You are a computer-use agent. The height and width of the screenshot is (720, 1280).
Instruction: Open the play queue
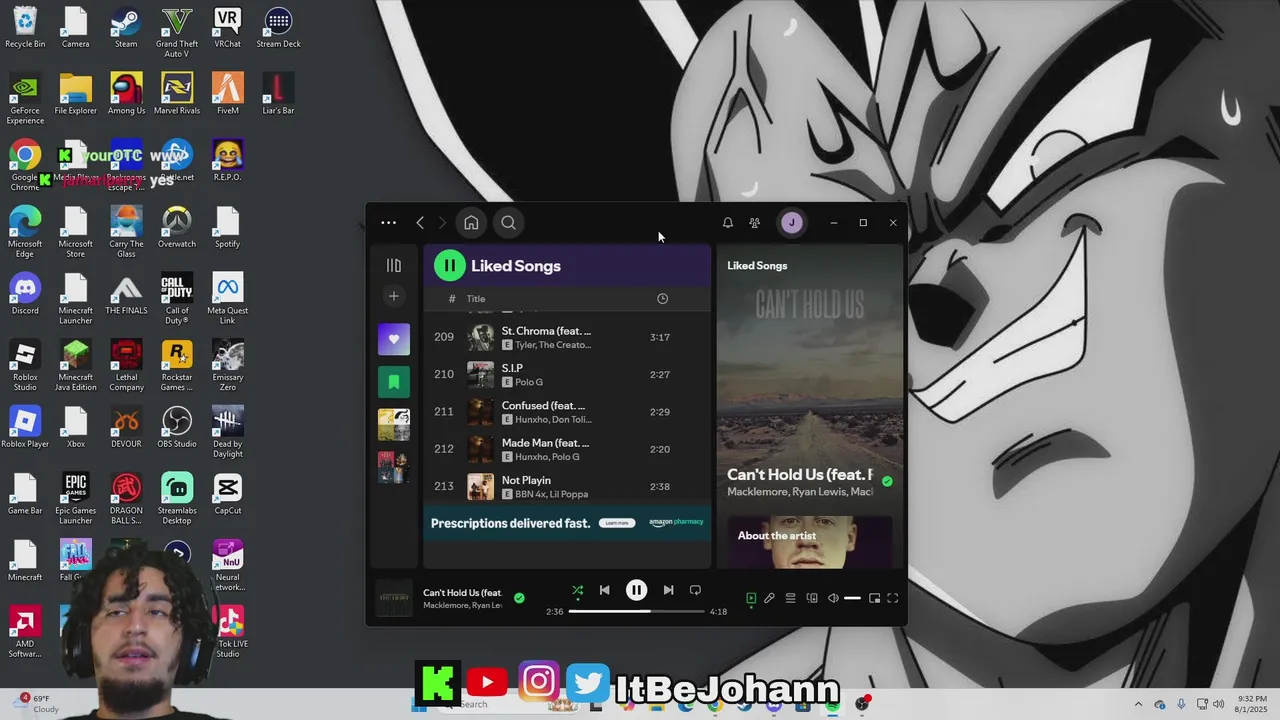click(x=790, y=598)
